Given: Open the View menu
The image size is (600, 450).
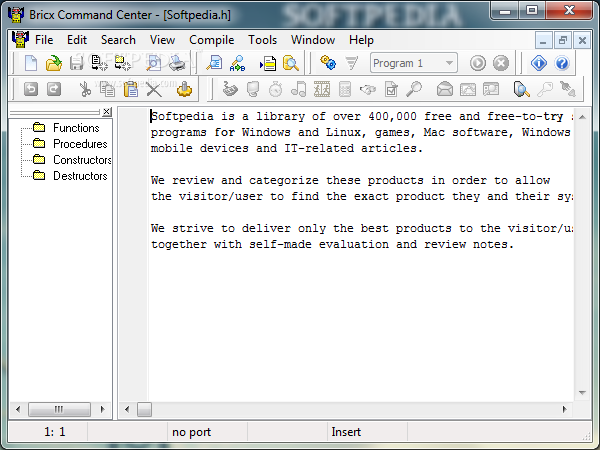Looking at the screenshot, I should [162, 40].
